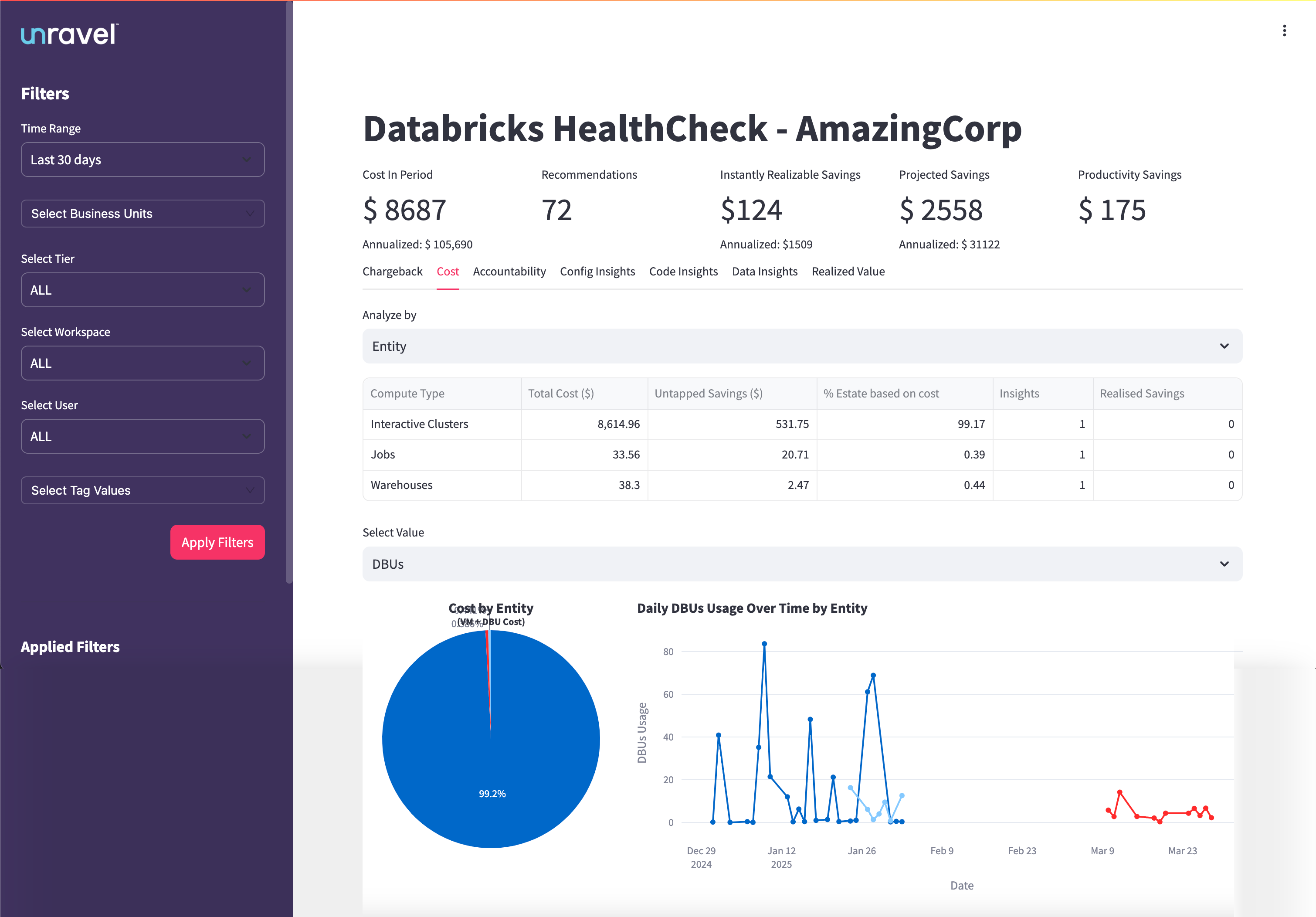This screenshot has height=917, width=1316.
Task: Switch to the Realized Value tab
Action: click(x=848, y=271)
